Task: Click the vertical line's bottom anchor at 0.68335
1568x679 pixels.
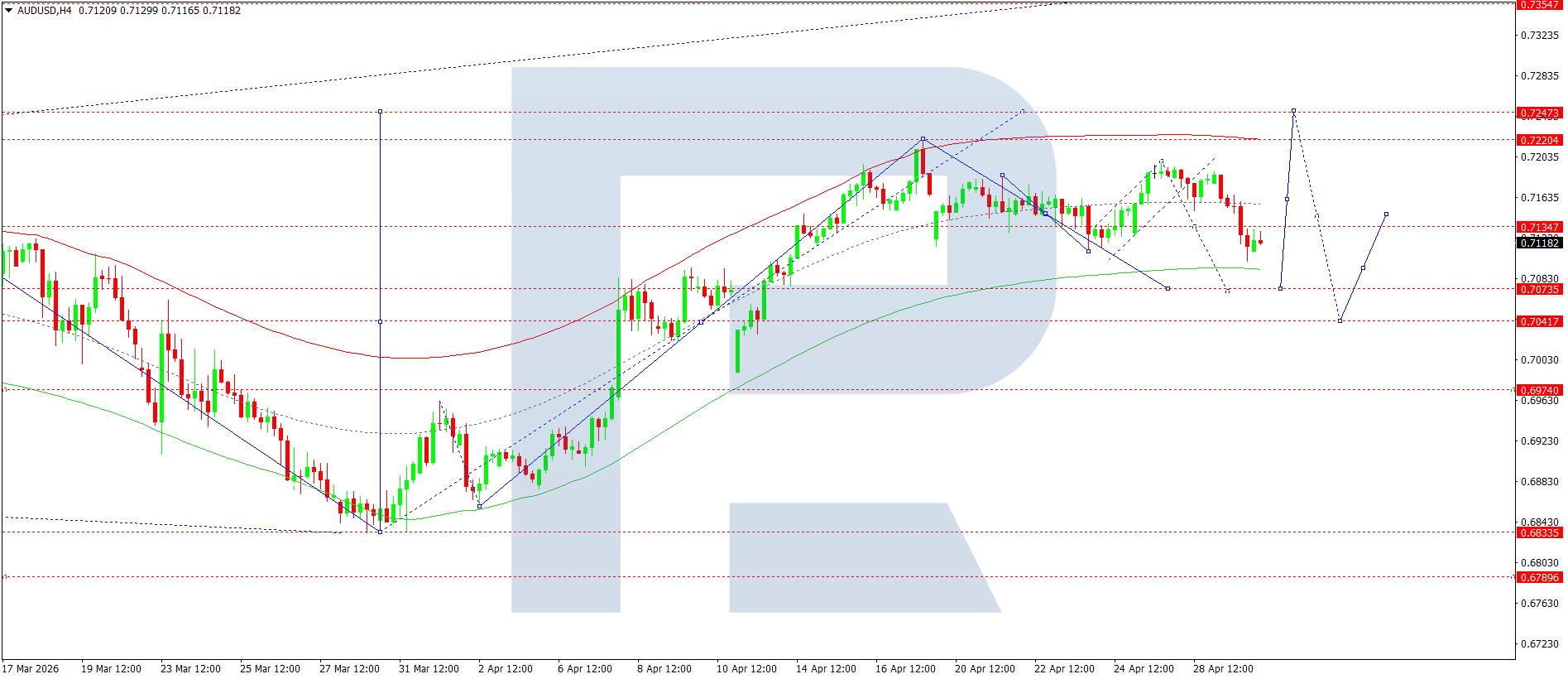Action: 380,532
